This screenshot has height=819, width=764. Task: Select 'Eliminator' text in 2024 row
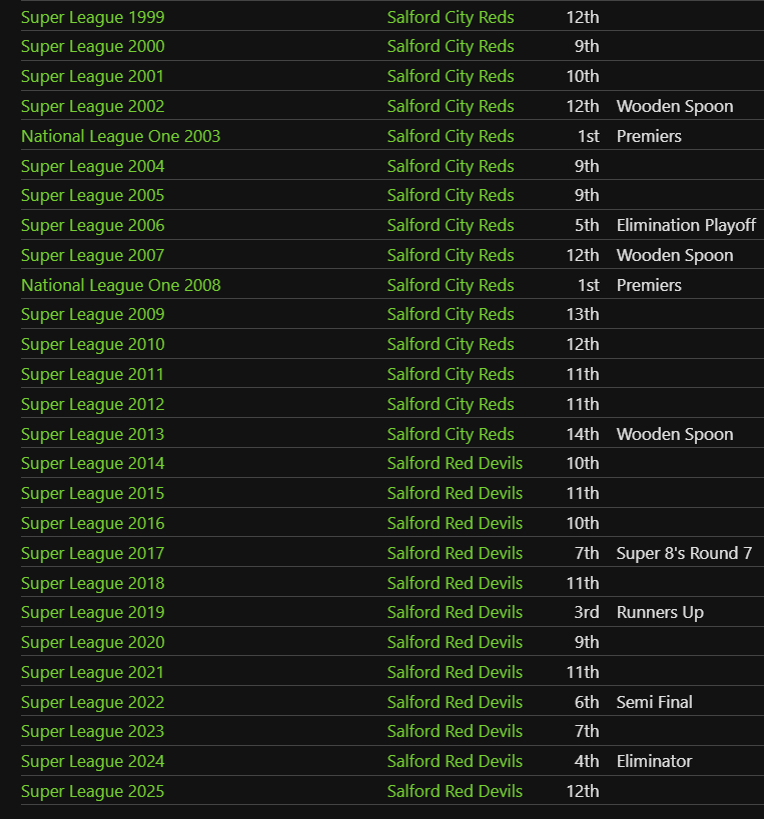pos(654,762)
